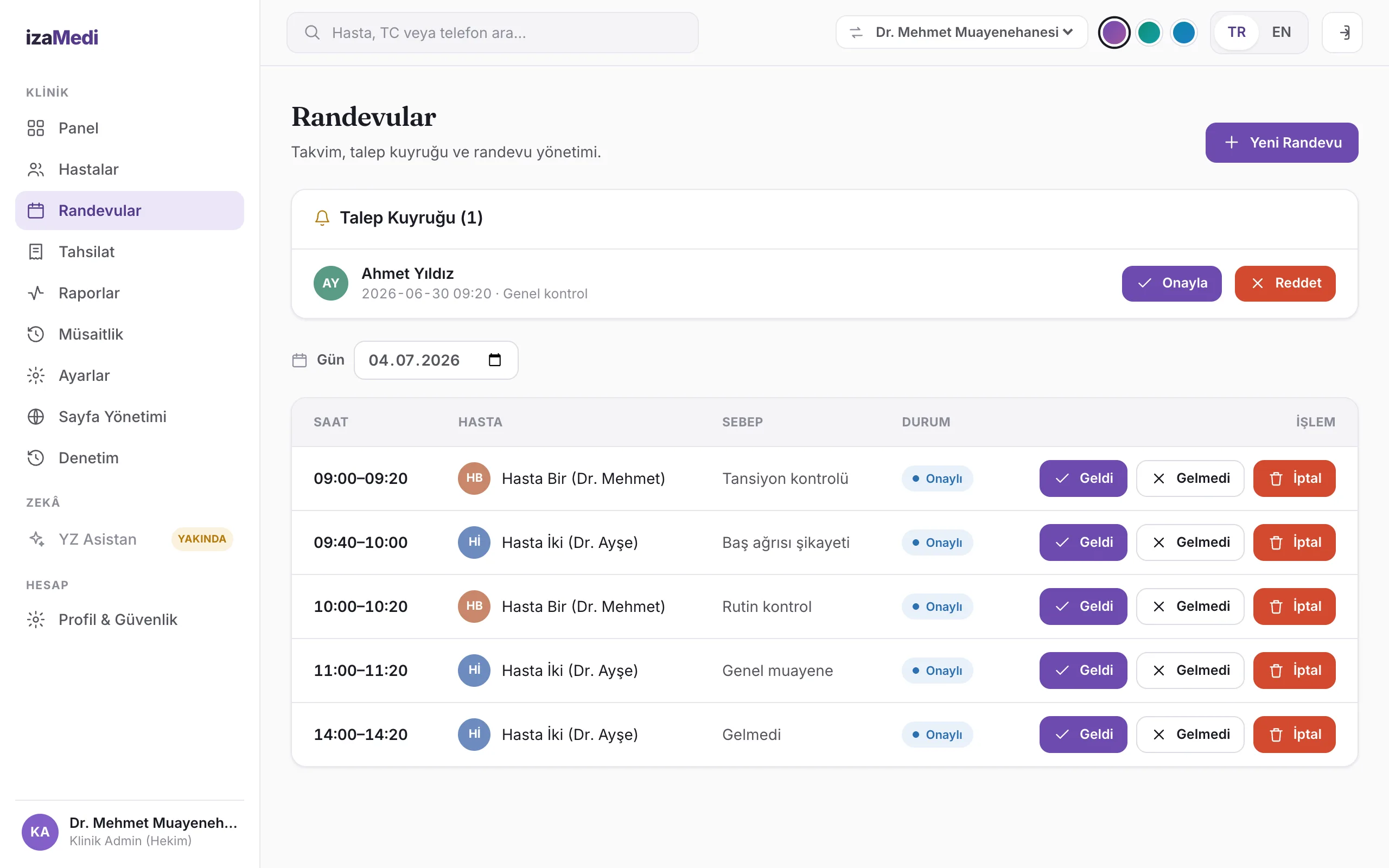Click the HB avatar in 09:00 row
The image size is (1389, 868).
(x=474, y=478)
